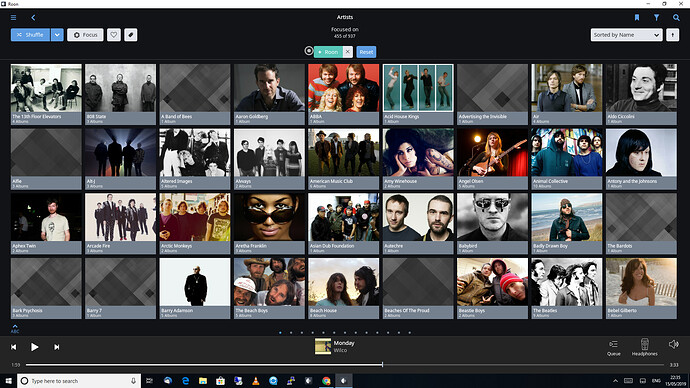Open The 13th Floor Elevators artist

point(46,94)
